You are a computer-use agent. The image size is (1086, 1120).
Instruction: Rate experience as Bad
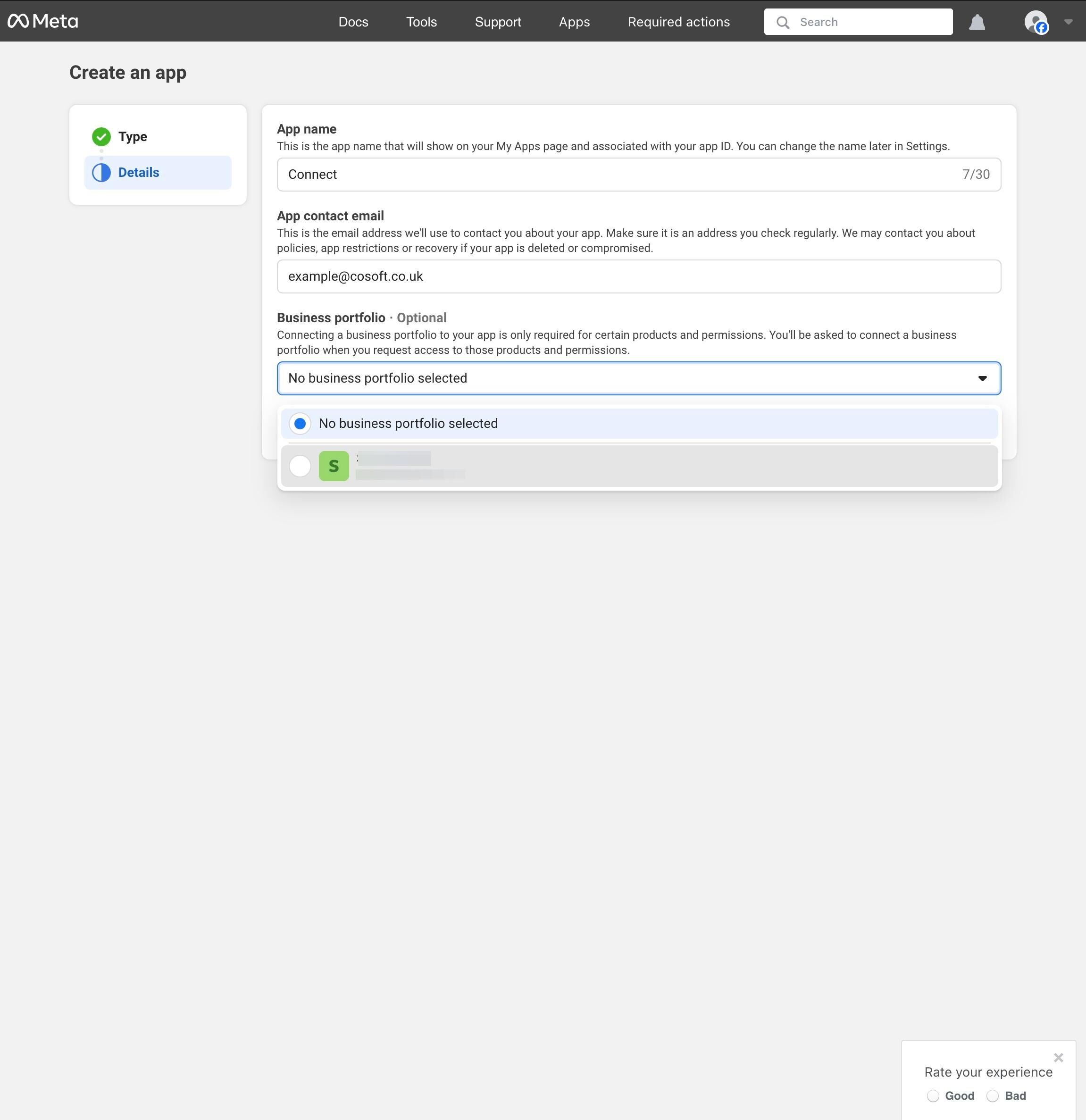click(x=992, y=1095)
